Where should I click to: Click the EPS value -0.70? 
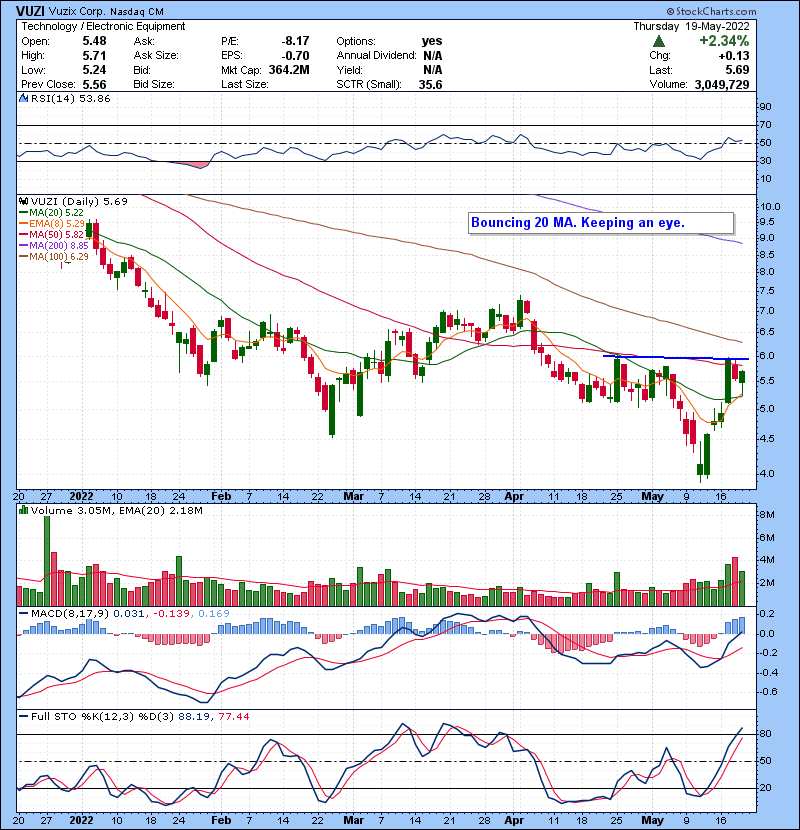click(295, 56)
